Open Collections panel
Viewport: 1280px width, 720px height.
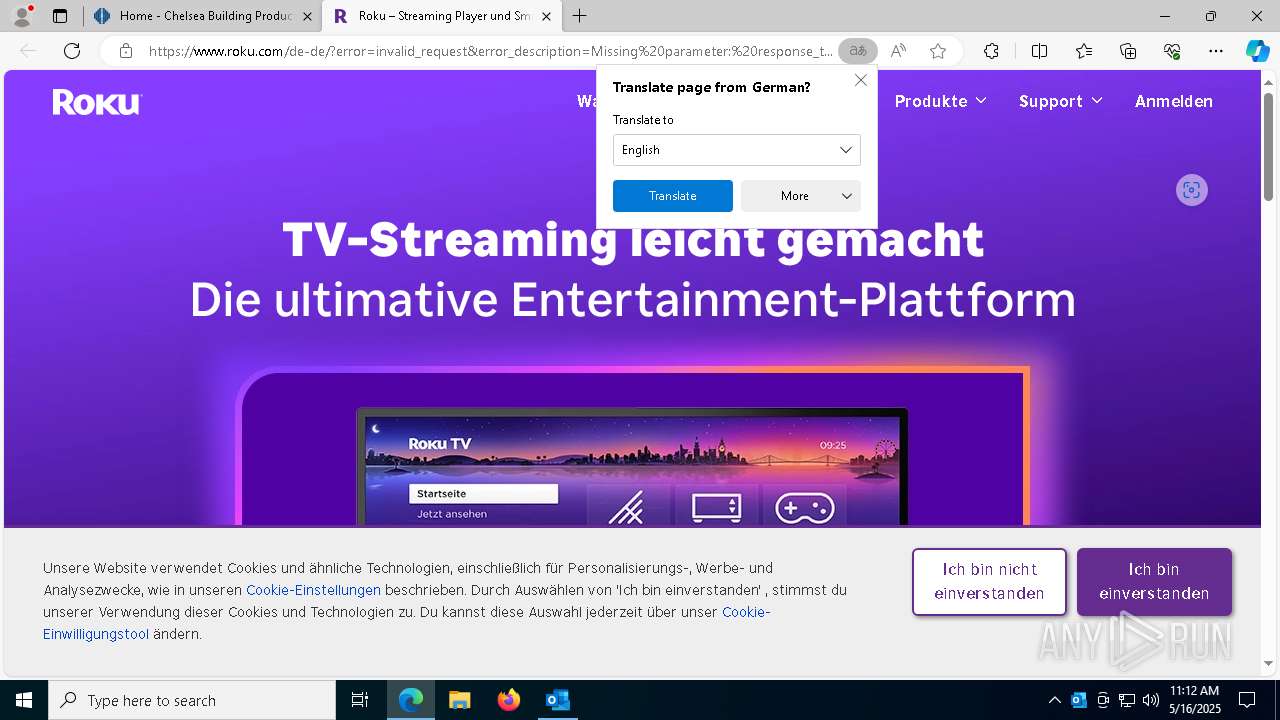click(1128, 51)
